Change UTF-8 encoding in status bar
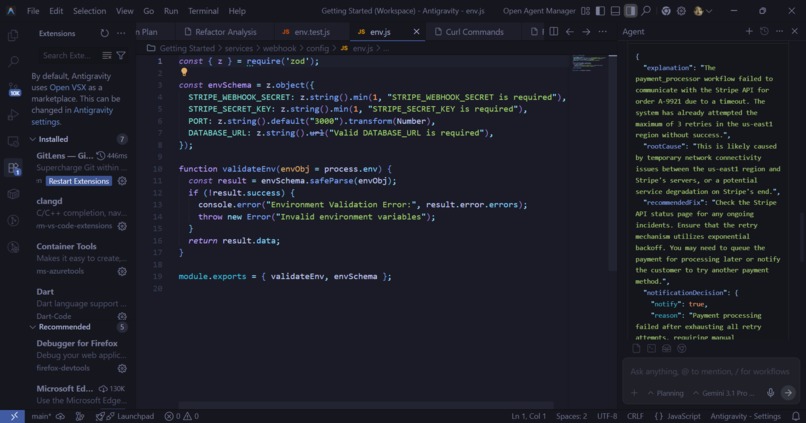This screenshot has height=423, width=806. coord(607,416)
